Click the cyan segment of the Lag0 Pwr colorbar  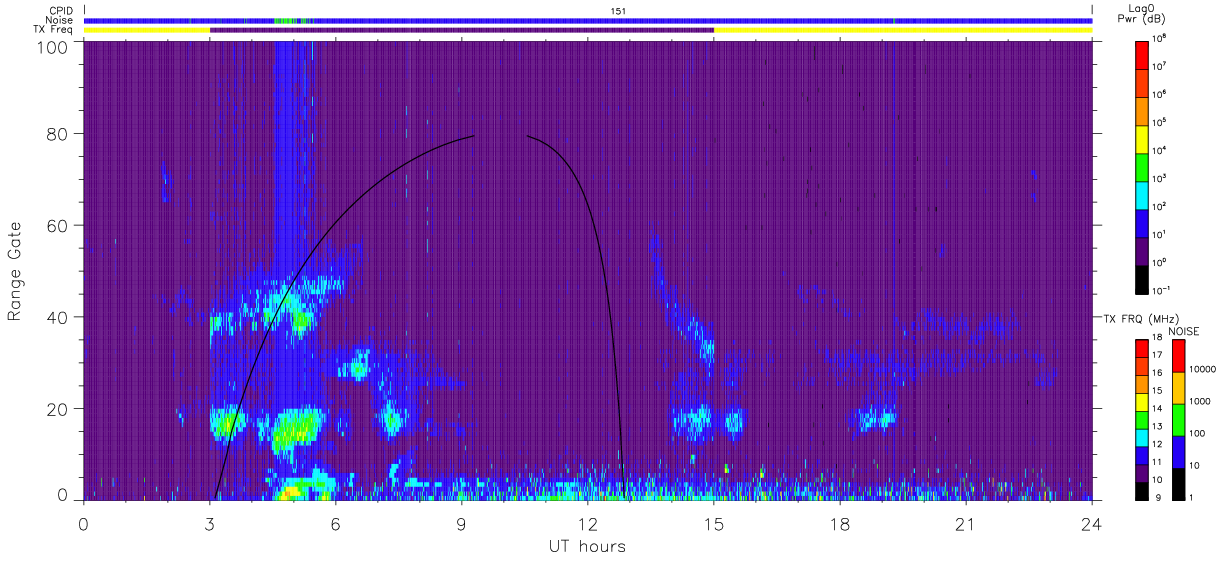[x=1142, y=195]
